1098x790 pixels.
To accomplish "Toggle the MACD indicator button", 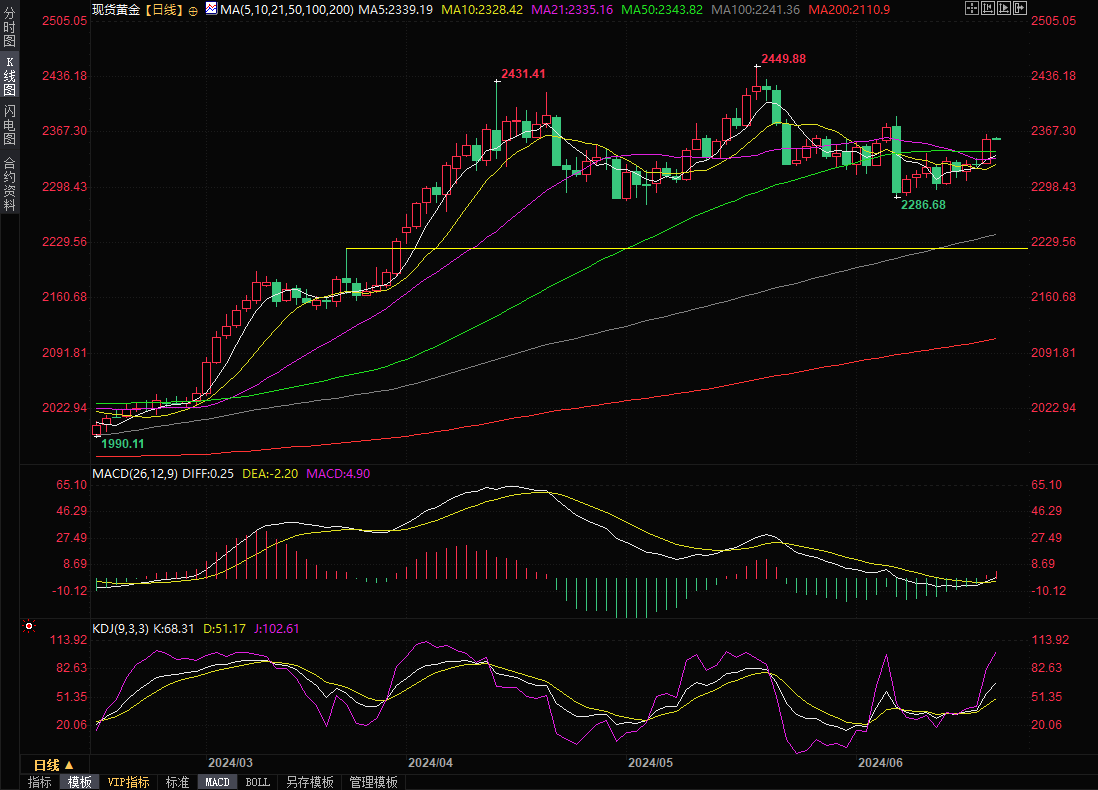I will [217, 782].
